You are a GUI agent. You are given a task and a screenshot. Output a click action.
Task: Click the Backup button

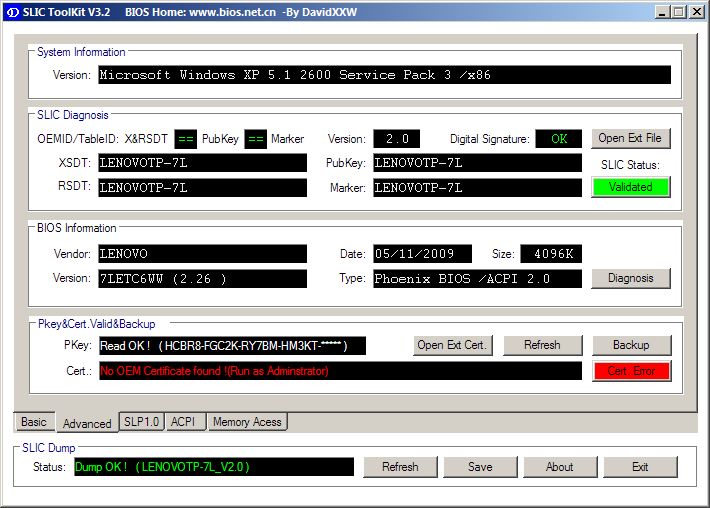tap(630, 345)
